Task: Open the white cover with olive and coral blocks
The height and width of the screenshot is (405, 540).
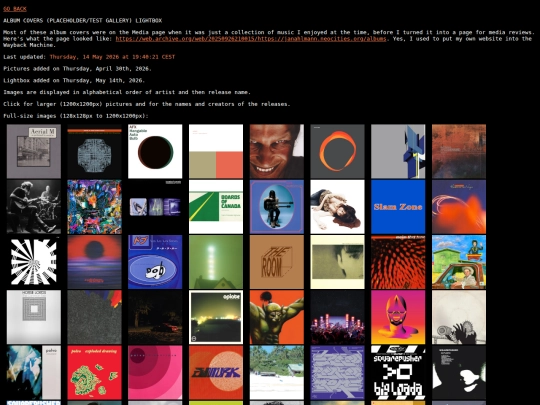Action: click(216, 151)
